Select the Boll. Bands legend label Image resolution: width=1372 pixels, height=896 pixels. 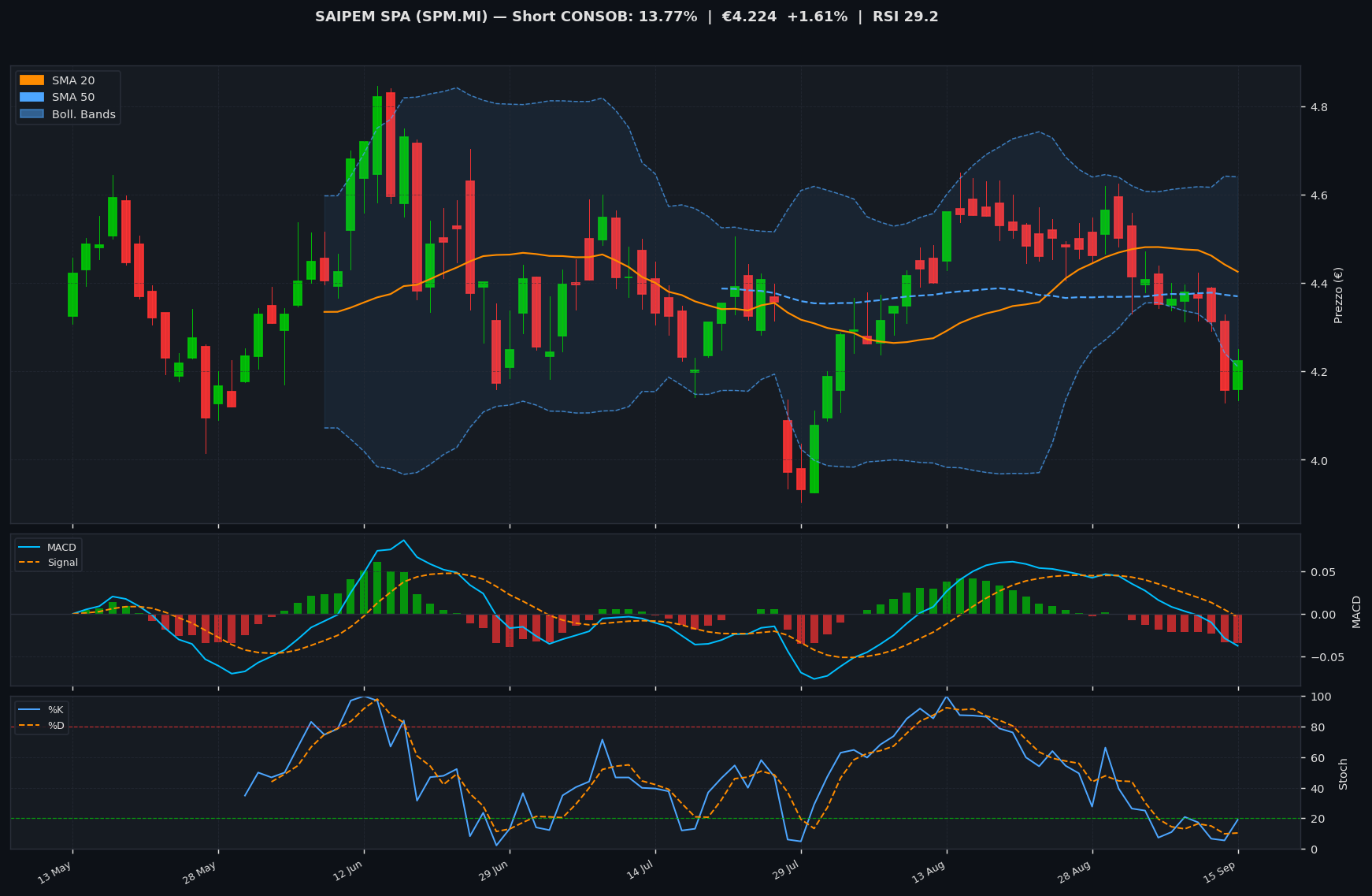coord(83,114)
